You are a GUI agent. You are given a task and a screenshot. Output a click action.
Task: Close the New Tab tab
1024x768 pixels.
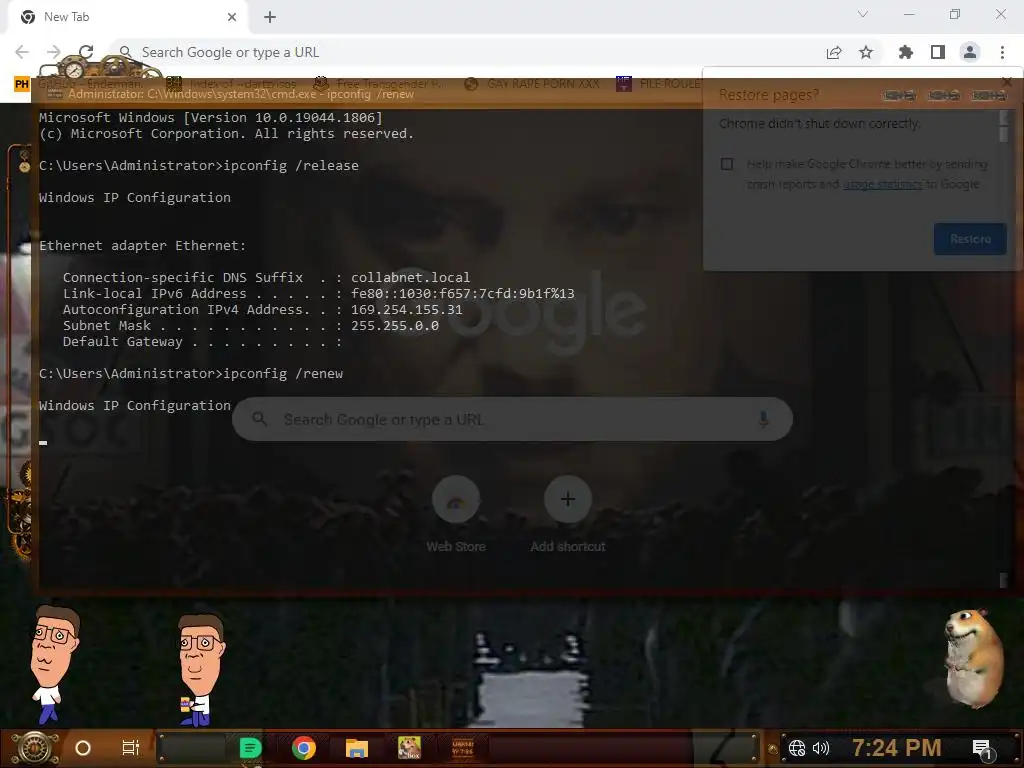pos(232,17)
